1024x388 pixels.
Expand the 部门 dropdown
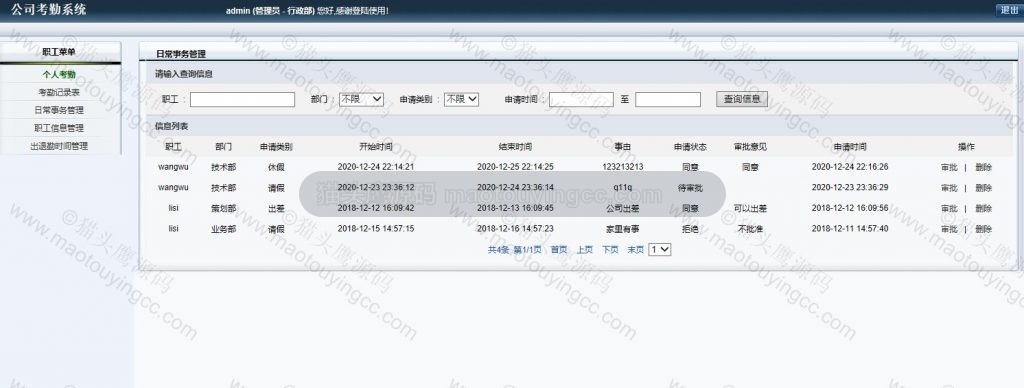[x=361, y=99]
